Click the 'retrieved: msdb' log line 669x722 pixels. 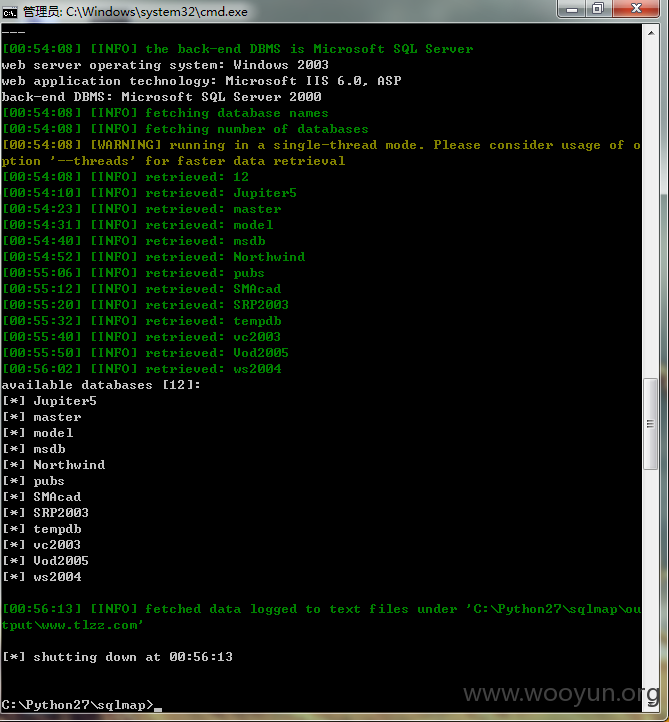click(x=134, y=241)
